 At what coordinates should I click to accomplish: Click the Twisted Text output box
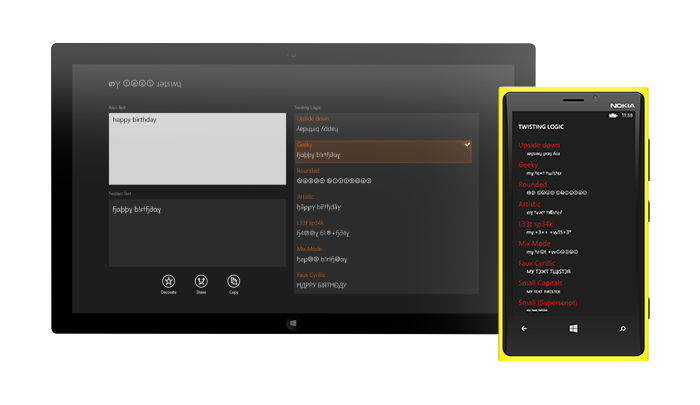coord(198,225)
